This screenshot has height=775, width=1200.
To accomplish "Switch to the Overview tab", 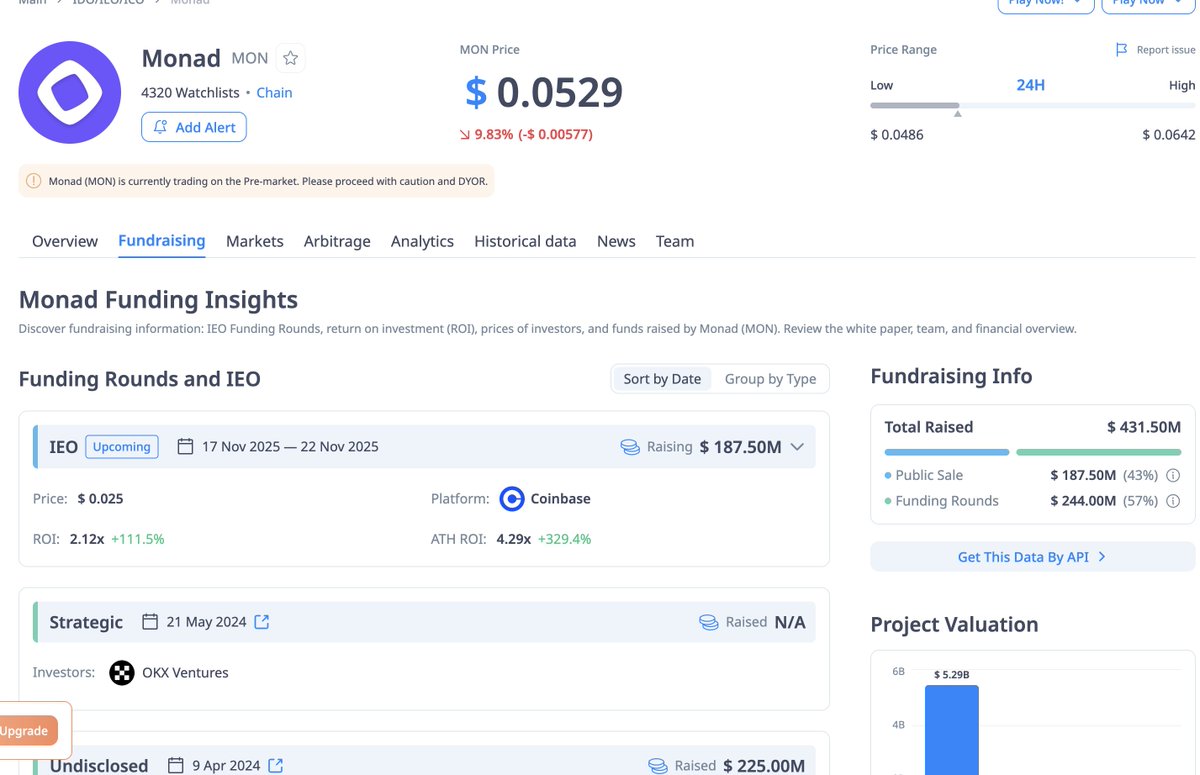I will pos(65,241).
